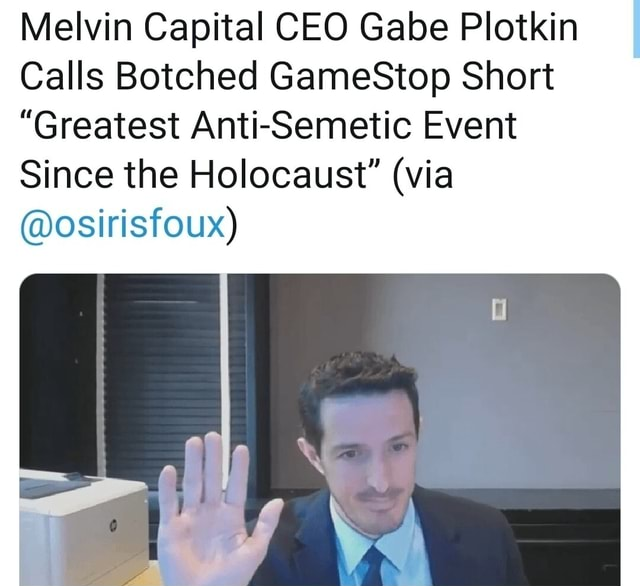Tap the tweet text starting 'Melvin Capital CEO'

pyautogui.click(x=299, y=126)
